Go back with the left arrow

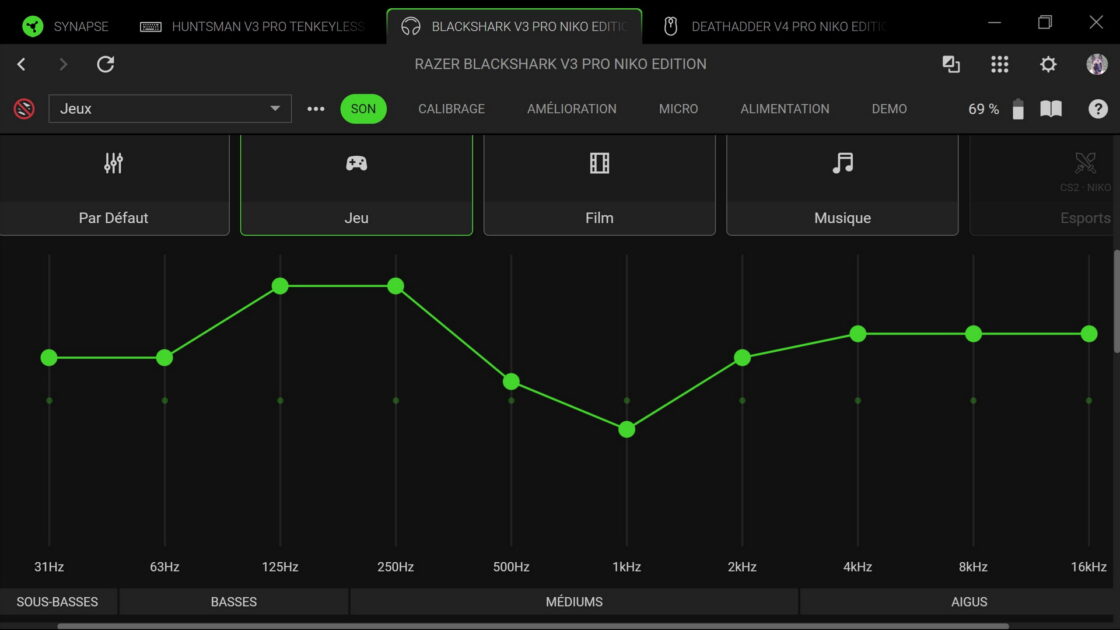21,64
